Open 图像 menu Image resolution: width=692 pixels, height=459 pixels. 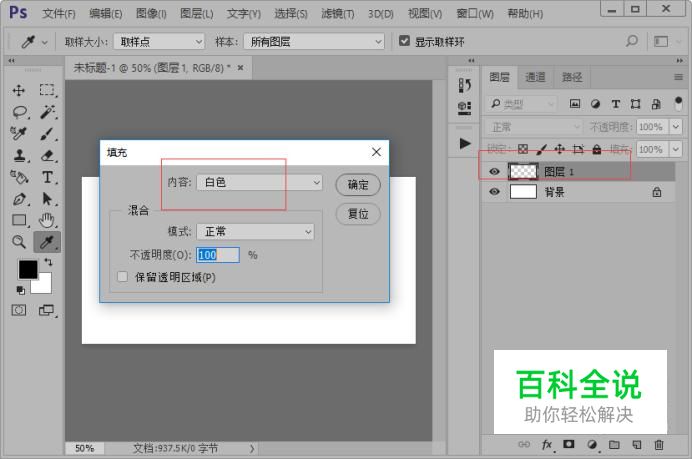(151, 14)
